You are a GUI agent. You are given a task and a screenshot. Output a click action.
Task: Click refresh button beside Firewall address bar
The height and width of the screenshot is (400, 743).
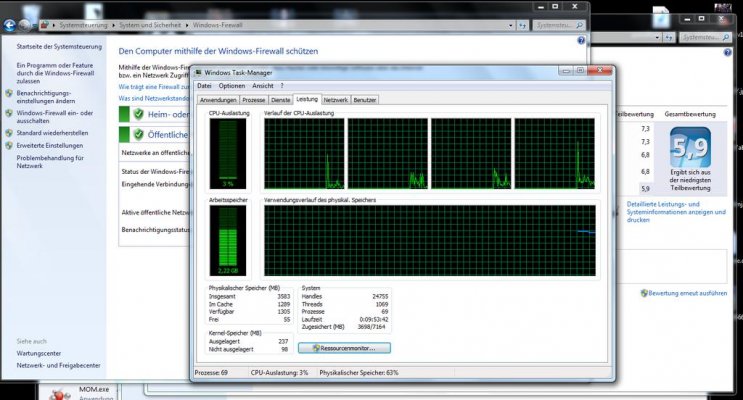coord(522,25)
